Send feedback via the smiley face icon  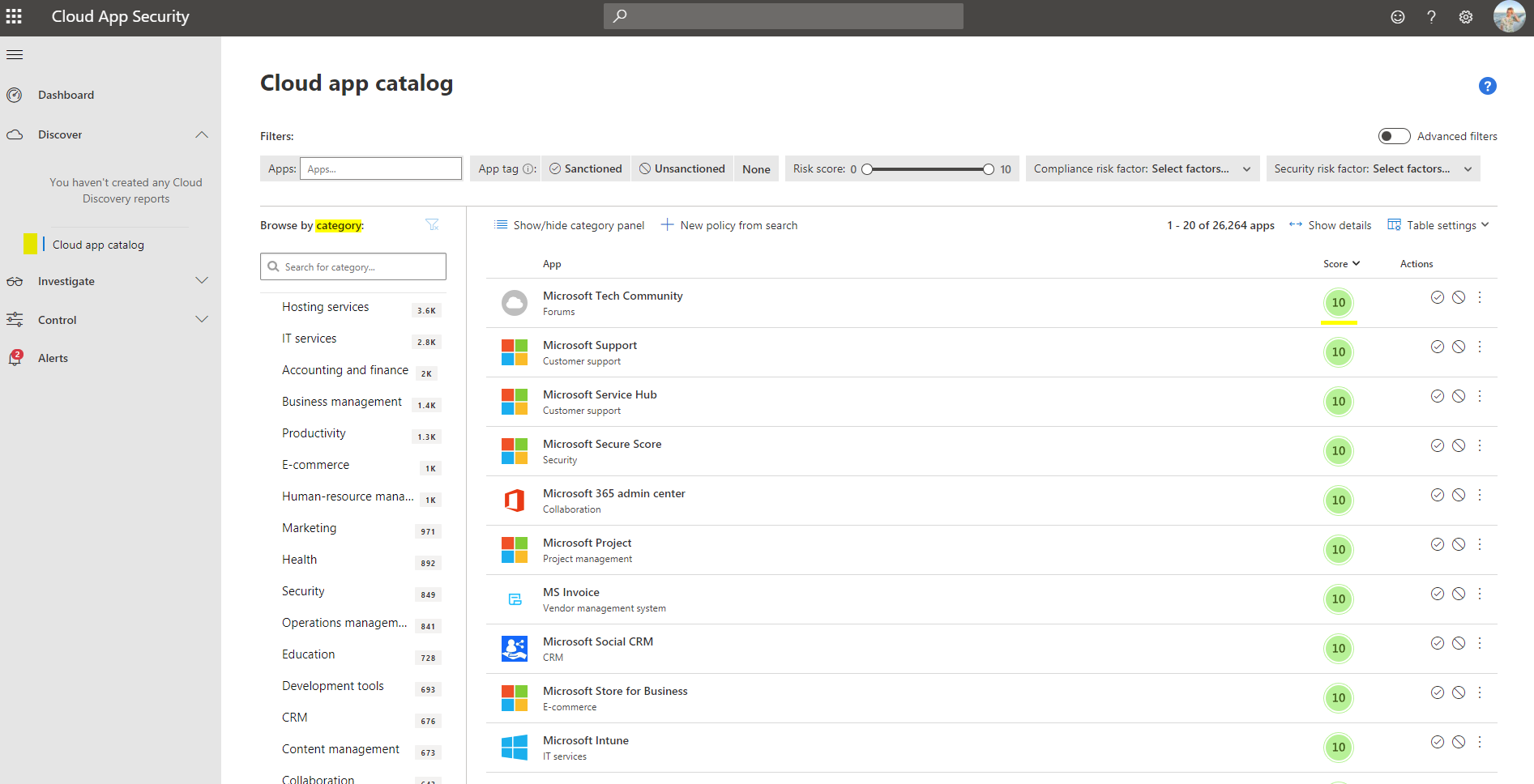point(1397,16)
